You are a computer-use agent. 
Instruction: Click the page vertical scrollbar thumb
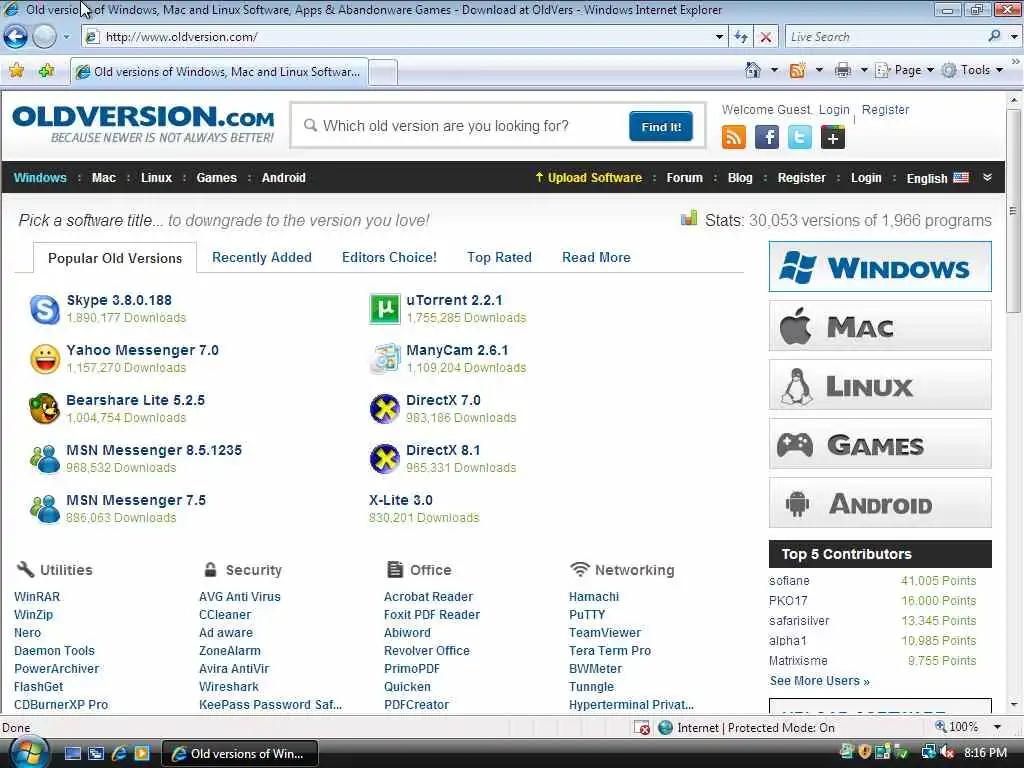click(1014, 210)
